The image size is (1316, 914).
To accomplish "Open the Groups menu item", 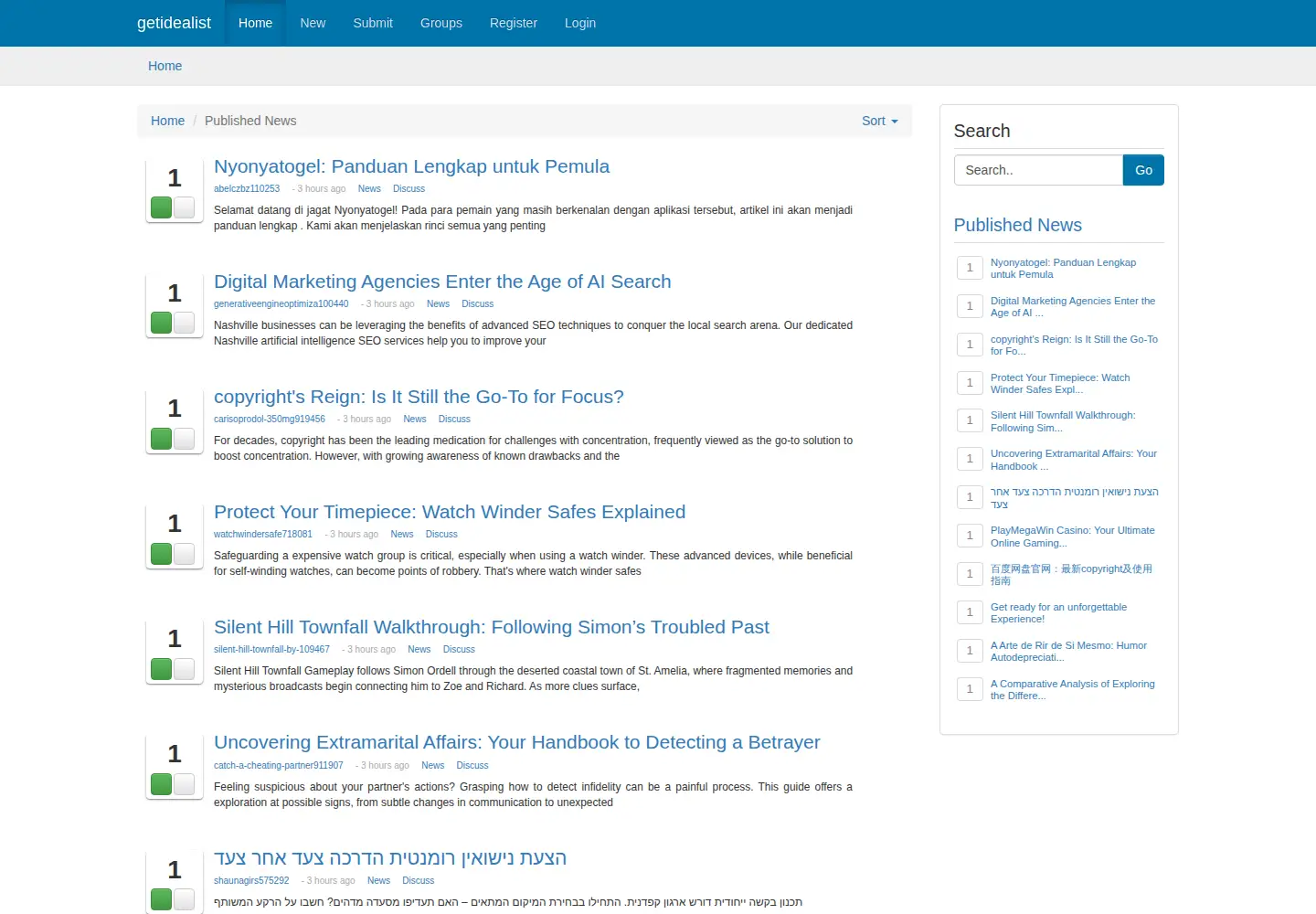I will coord(441,23).
